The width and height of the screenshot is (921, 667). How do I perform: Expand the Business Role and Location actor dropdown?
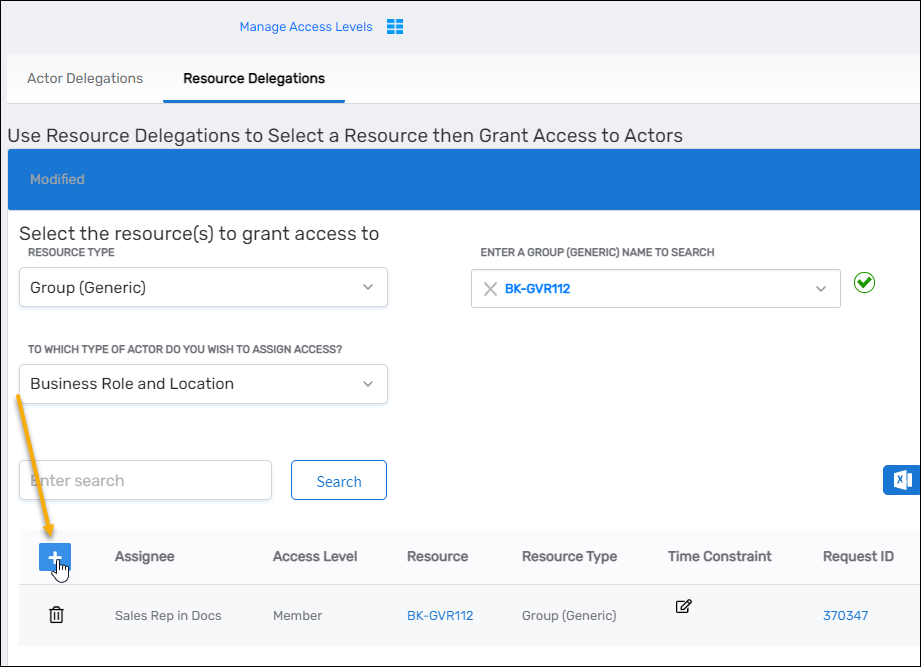coord(203,383)
